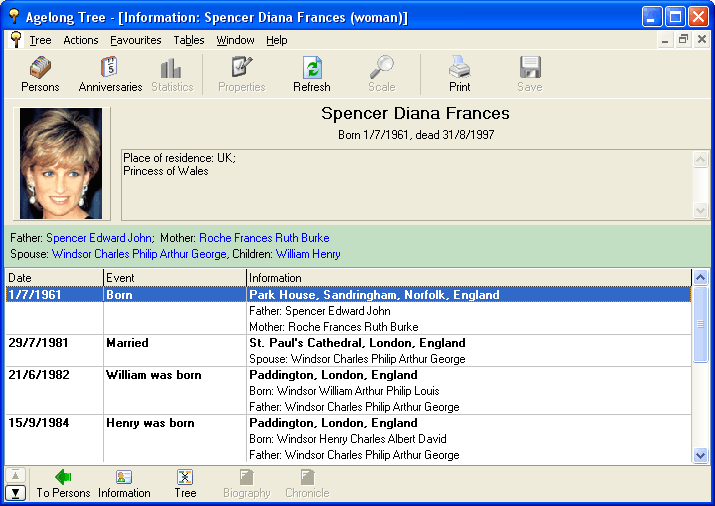
Task: Click the 'William was born' event cell
Action: (x=175, y=375)
